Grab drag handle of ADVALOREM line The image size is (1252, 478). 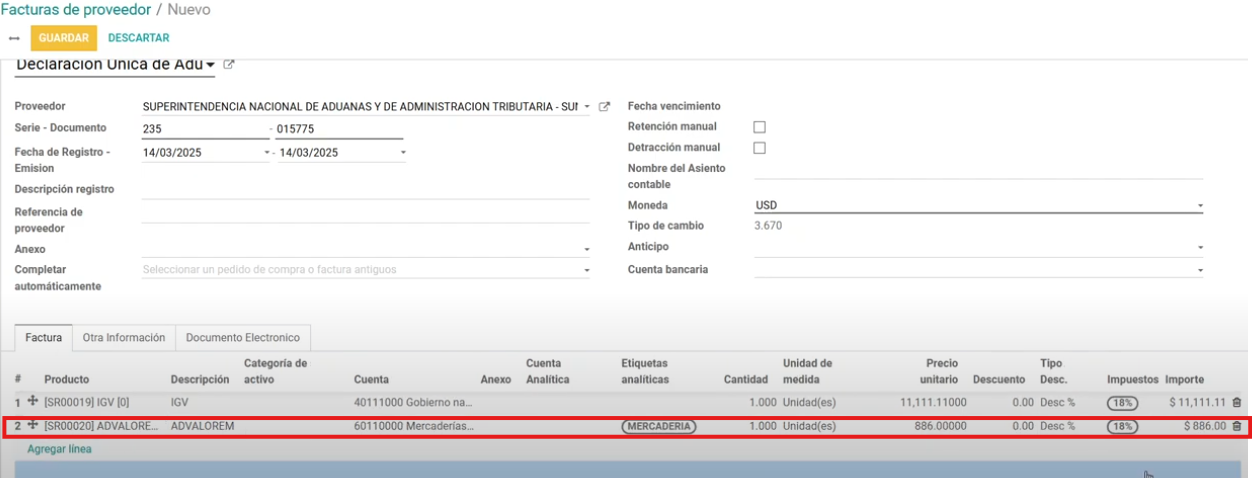pyautogui.click(x=32, y=426)
